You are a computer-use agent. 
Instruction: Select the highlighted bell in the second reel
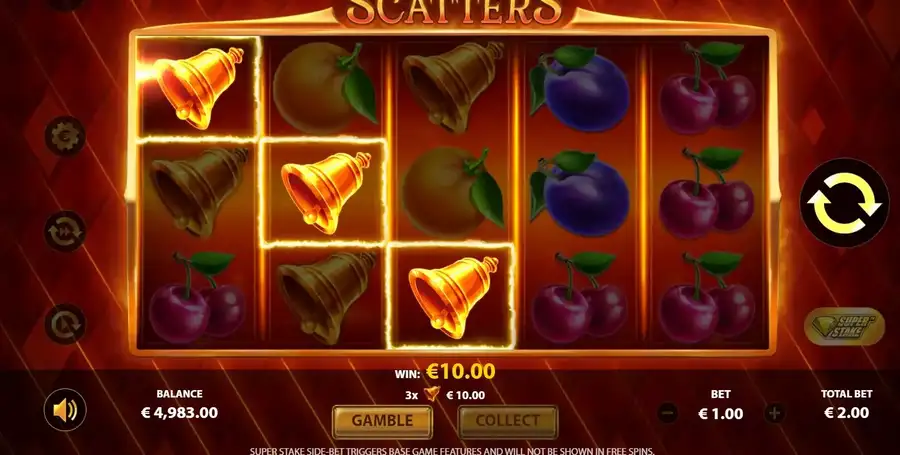click(x=325, y=192)
